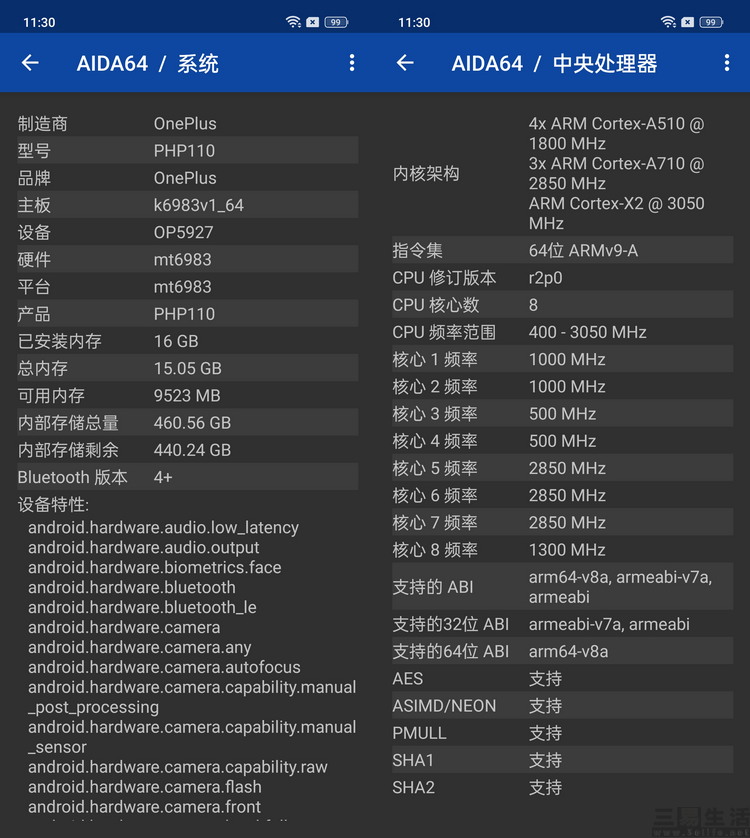The height and width of the screenshot is (838, 750).
Task: Select the 核心 3 频率 row
Action: [x=562, y=414]
